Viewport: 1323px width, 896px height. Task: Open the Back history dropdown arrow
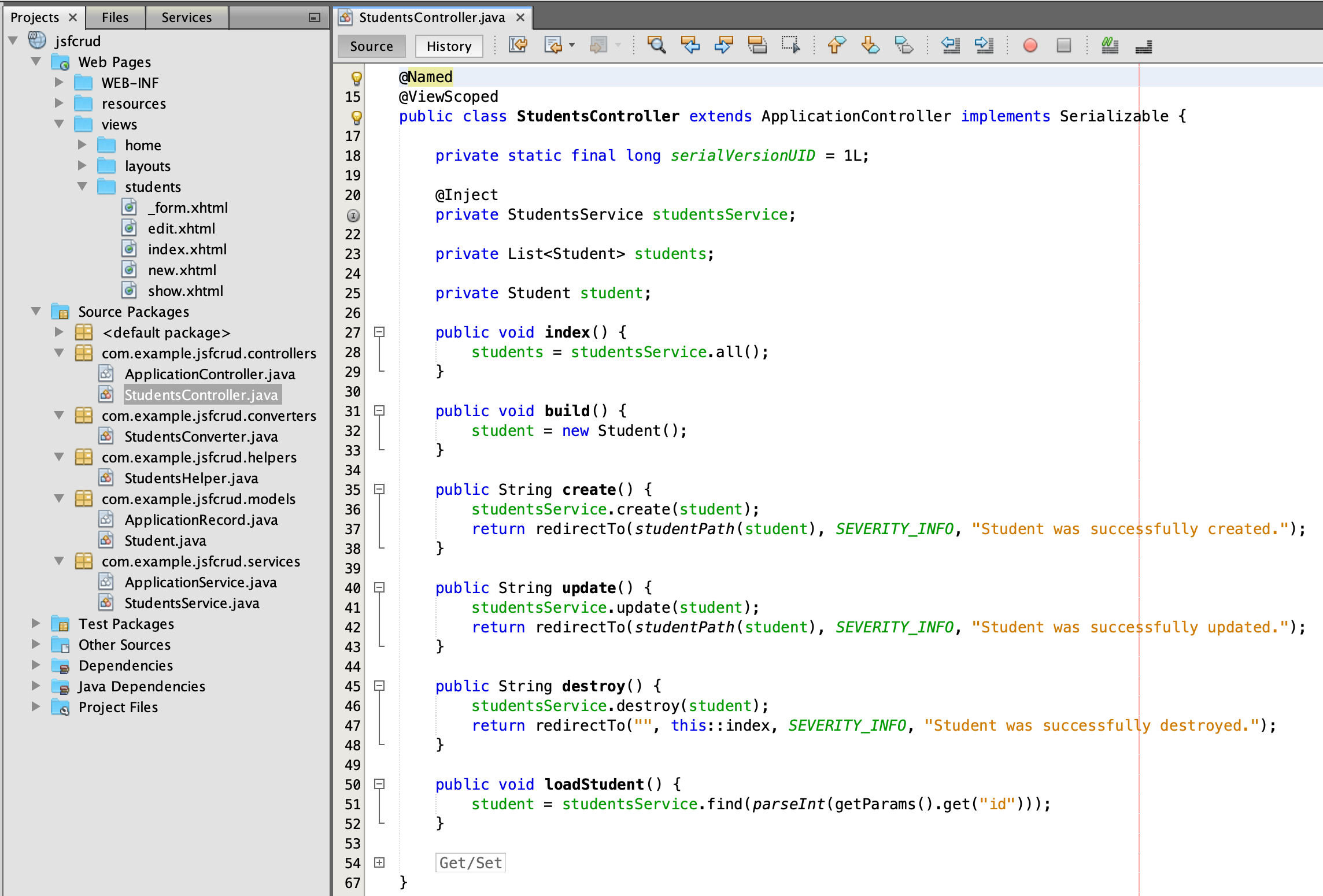572,45
